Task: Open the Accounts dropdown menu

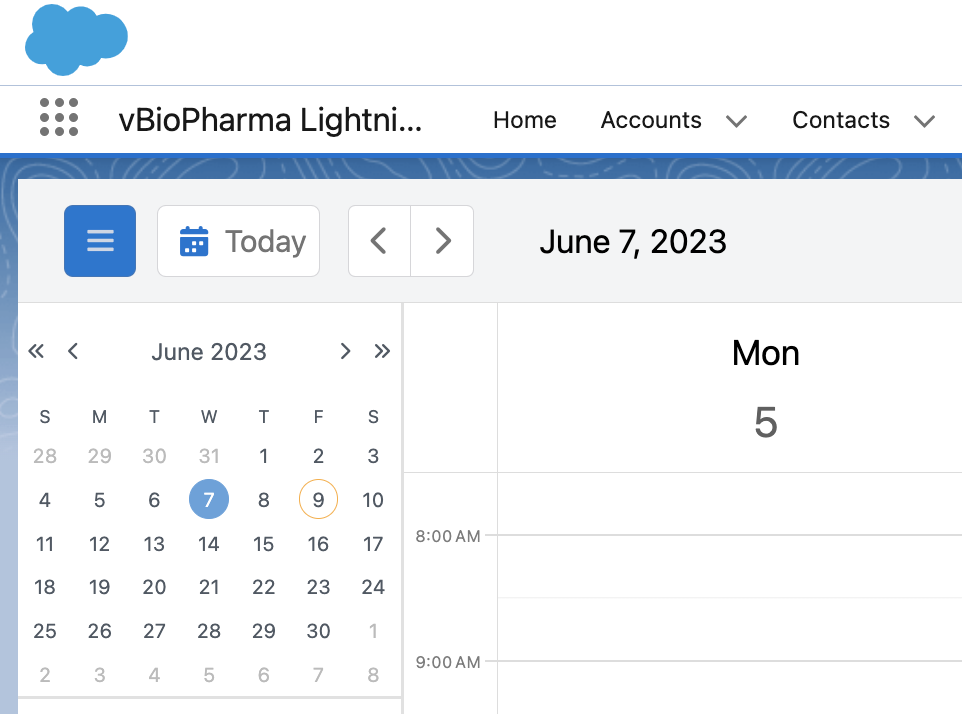Action: pos(737,120)
